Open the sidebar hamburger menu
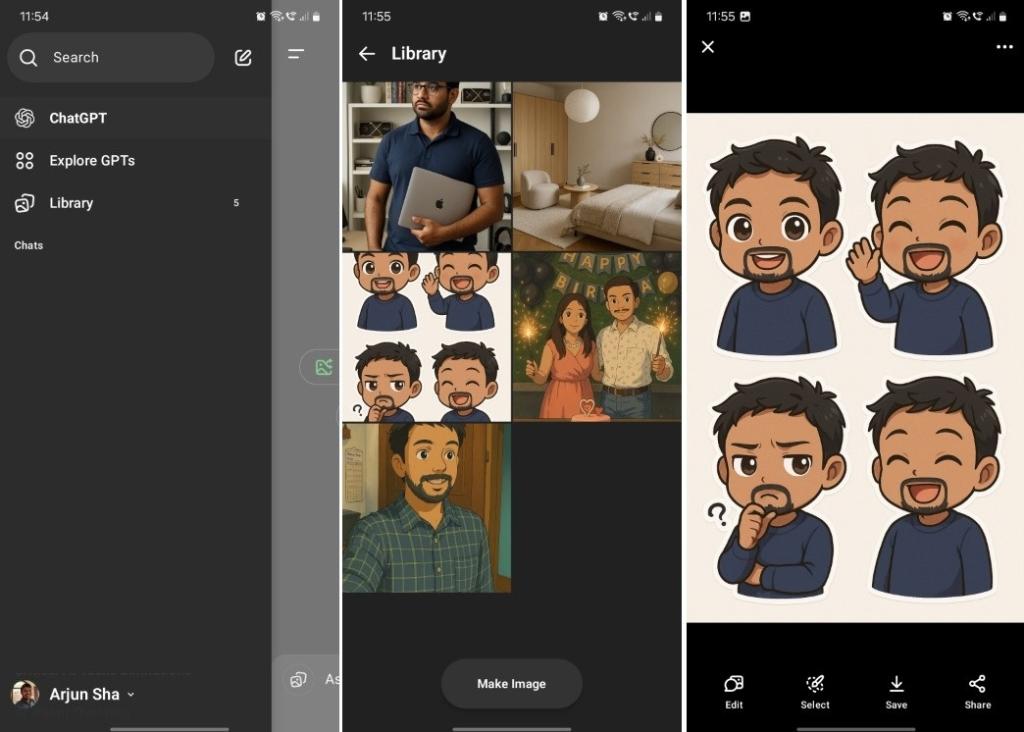The width and height of the screenshot is (1024, 732). pos(296,54)
